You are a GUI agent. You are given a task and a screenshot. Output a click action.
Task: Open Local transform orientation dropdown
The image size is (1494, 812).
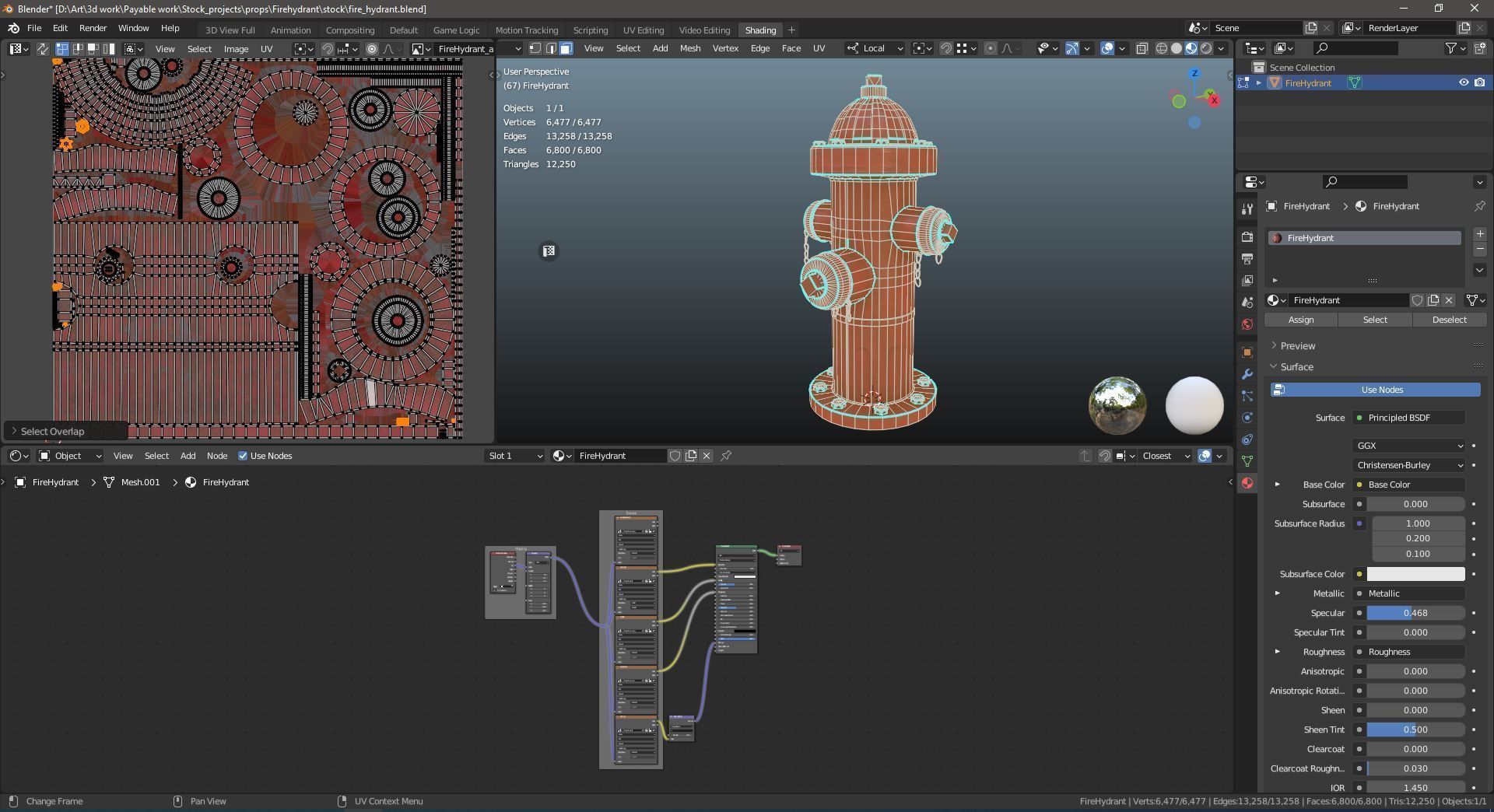875,48
